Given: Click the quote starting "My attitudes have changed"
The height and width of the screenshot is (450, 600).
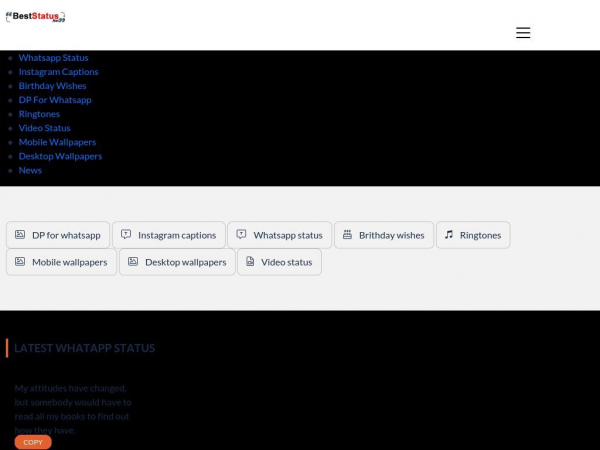Looking at the screenshot, I should pos(73,409).
